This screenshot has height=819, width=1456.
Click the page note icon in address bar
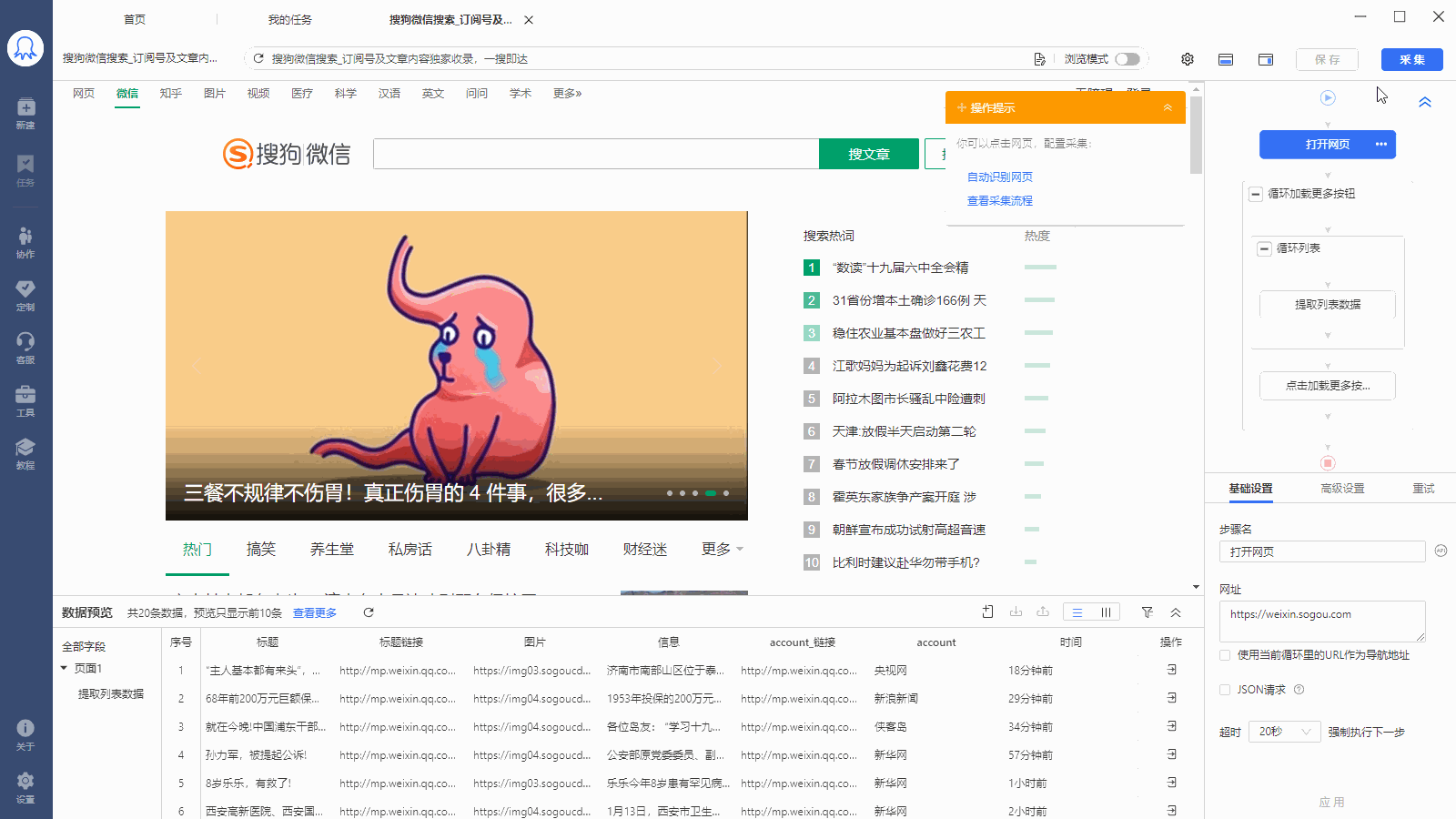click(x=1039, y=58)
